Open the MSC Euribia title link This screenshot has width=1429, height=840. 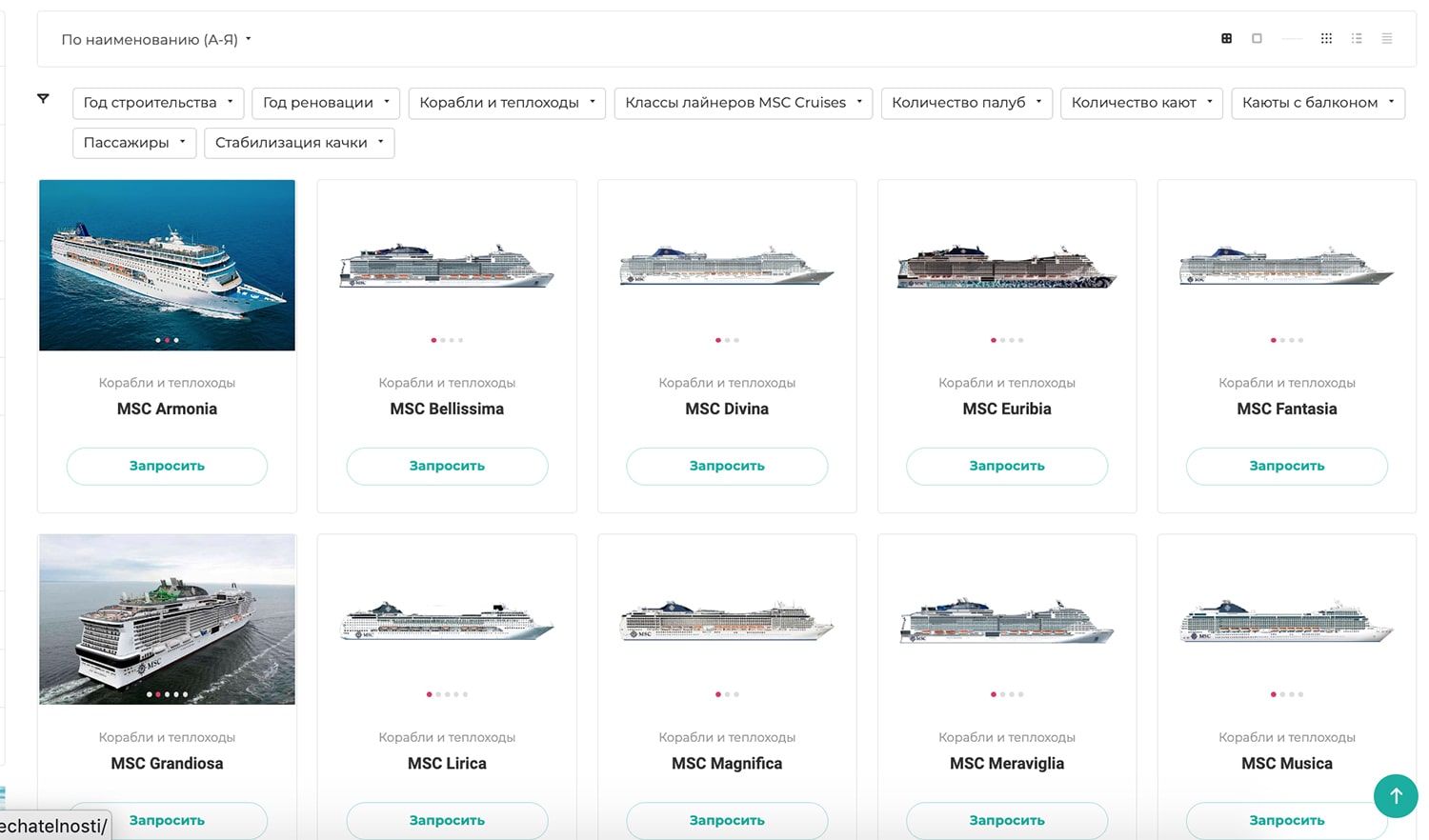[1007, 409]
